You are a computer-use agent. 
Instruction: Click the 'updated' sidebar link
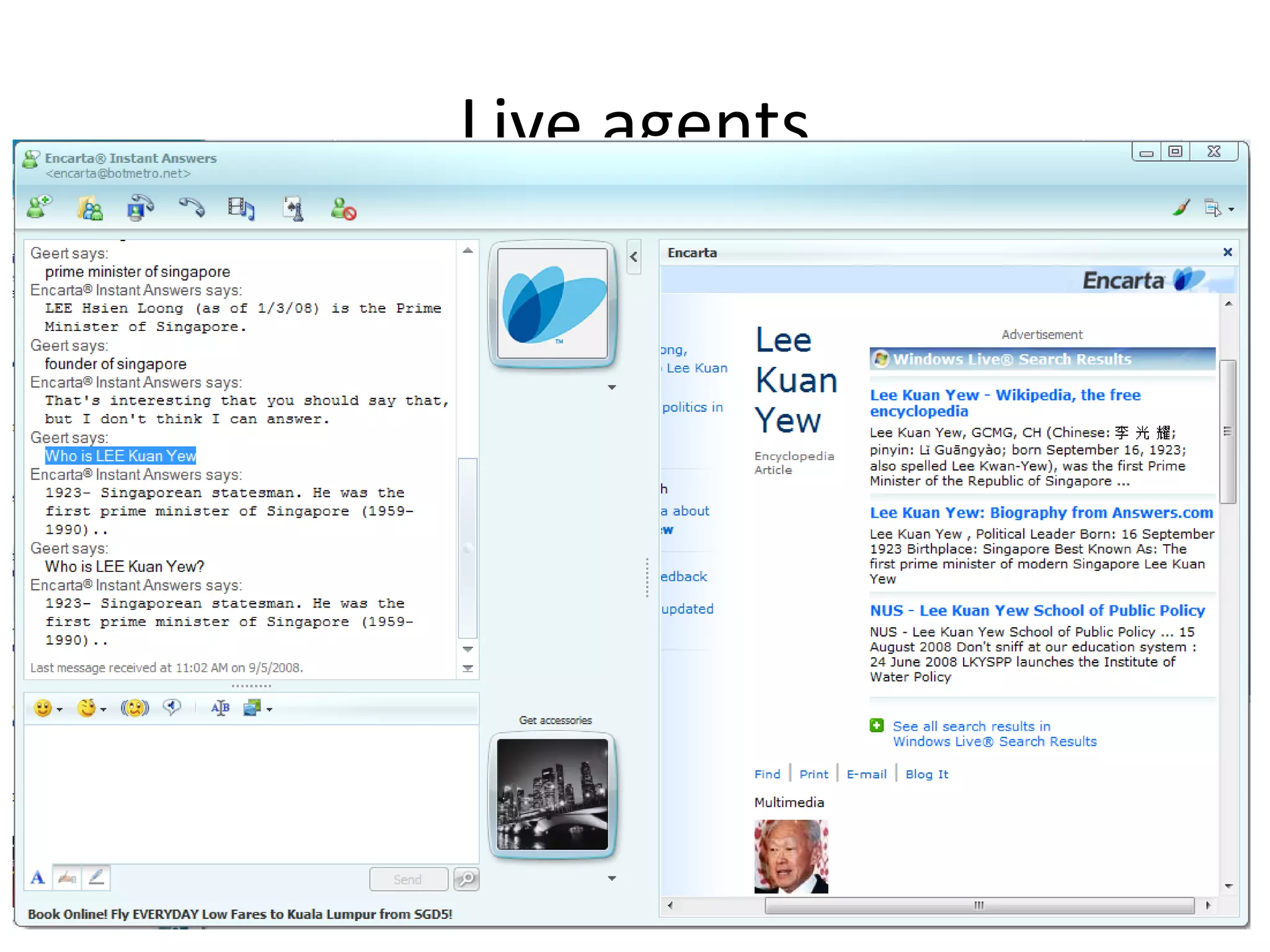(688, 609)
